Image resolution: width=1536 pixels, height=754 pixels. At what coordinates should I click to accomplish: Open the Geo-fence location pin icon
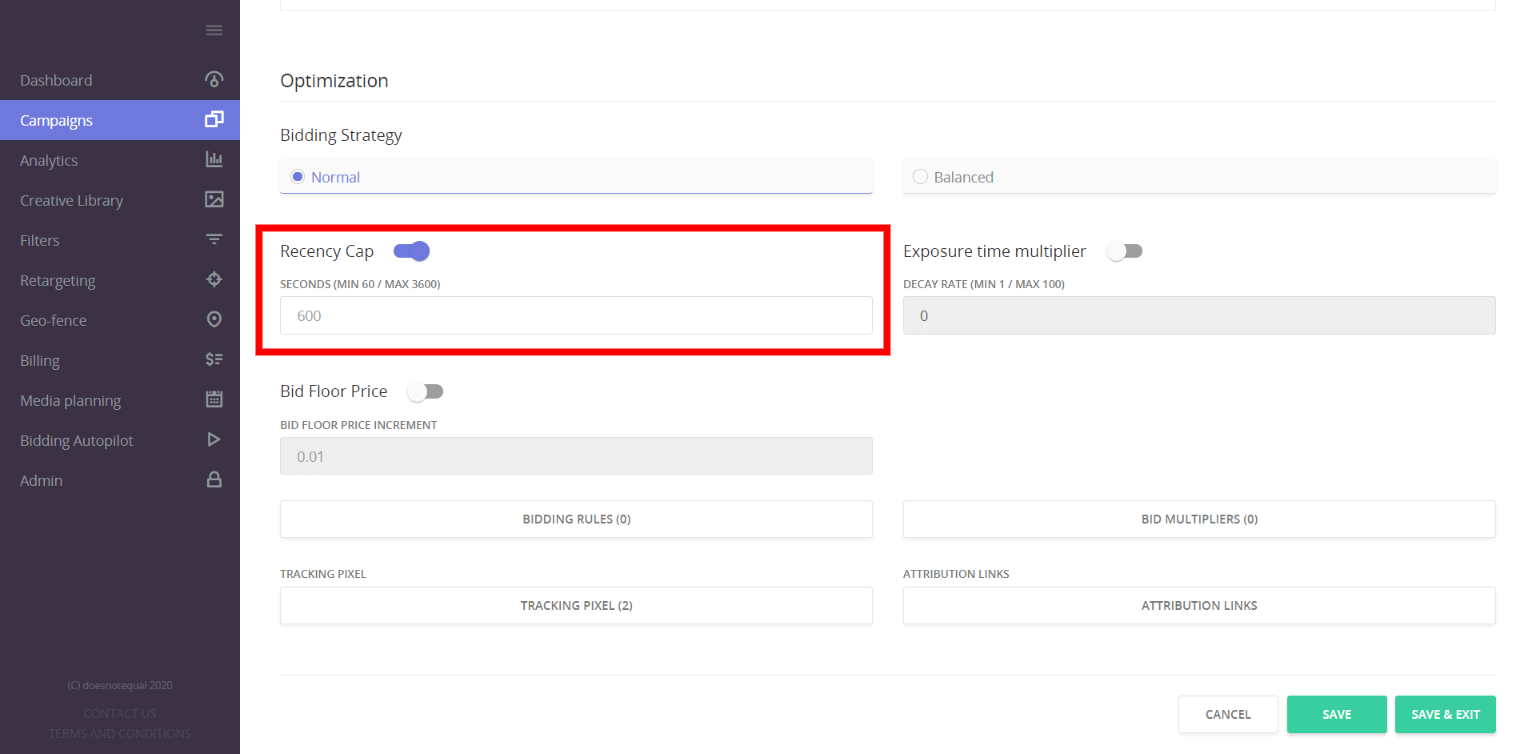click(x=214, y=319)
